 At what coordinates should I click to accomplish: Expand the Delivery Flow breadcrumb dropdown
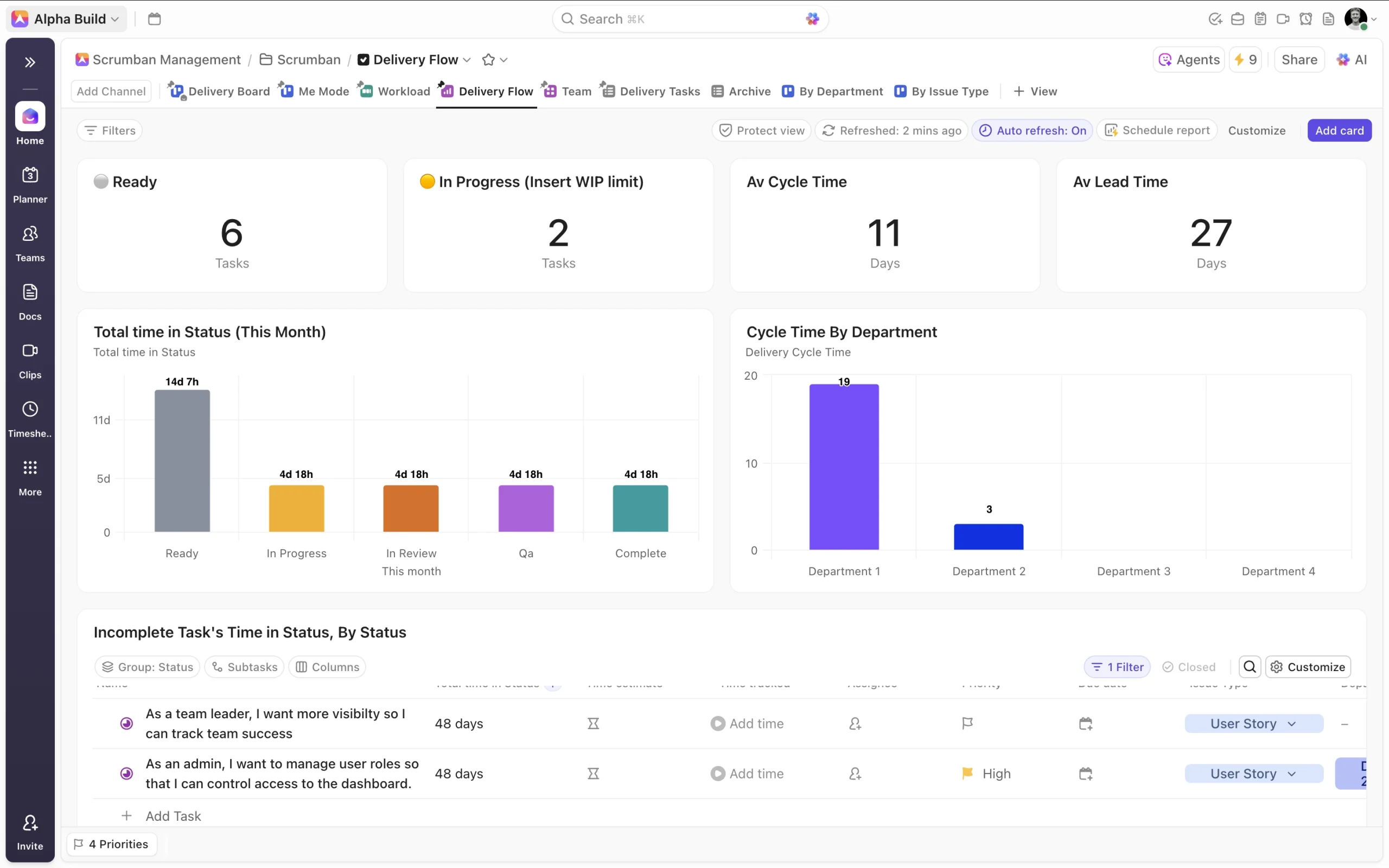click(467, 60)
